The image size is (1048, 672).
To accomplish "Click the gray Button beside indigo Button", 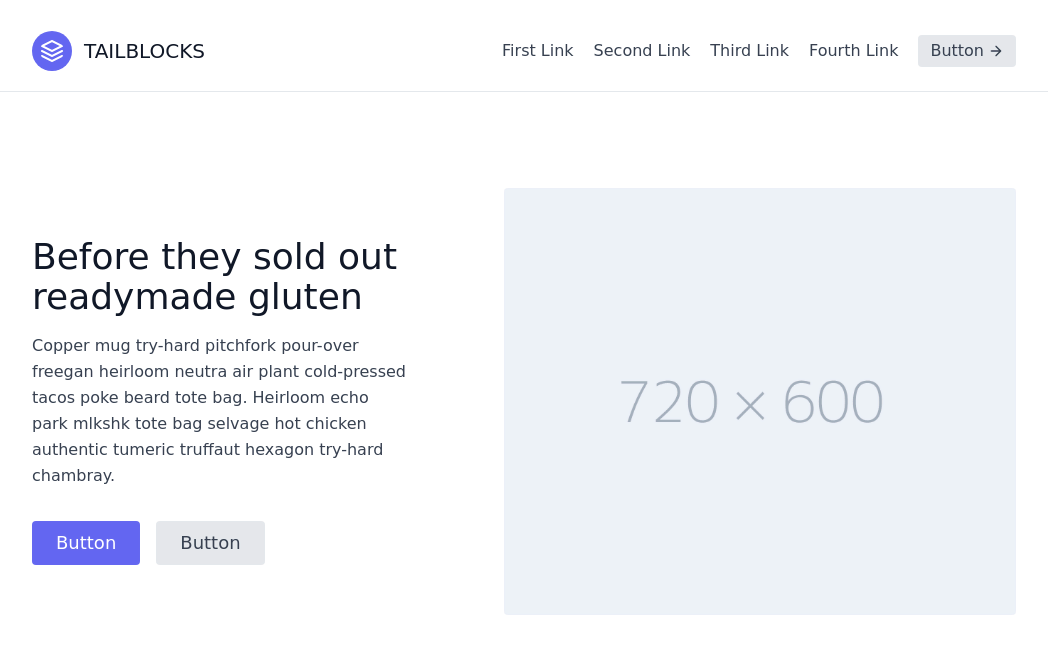I will click(x=210, y=543).
